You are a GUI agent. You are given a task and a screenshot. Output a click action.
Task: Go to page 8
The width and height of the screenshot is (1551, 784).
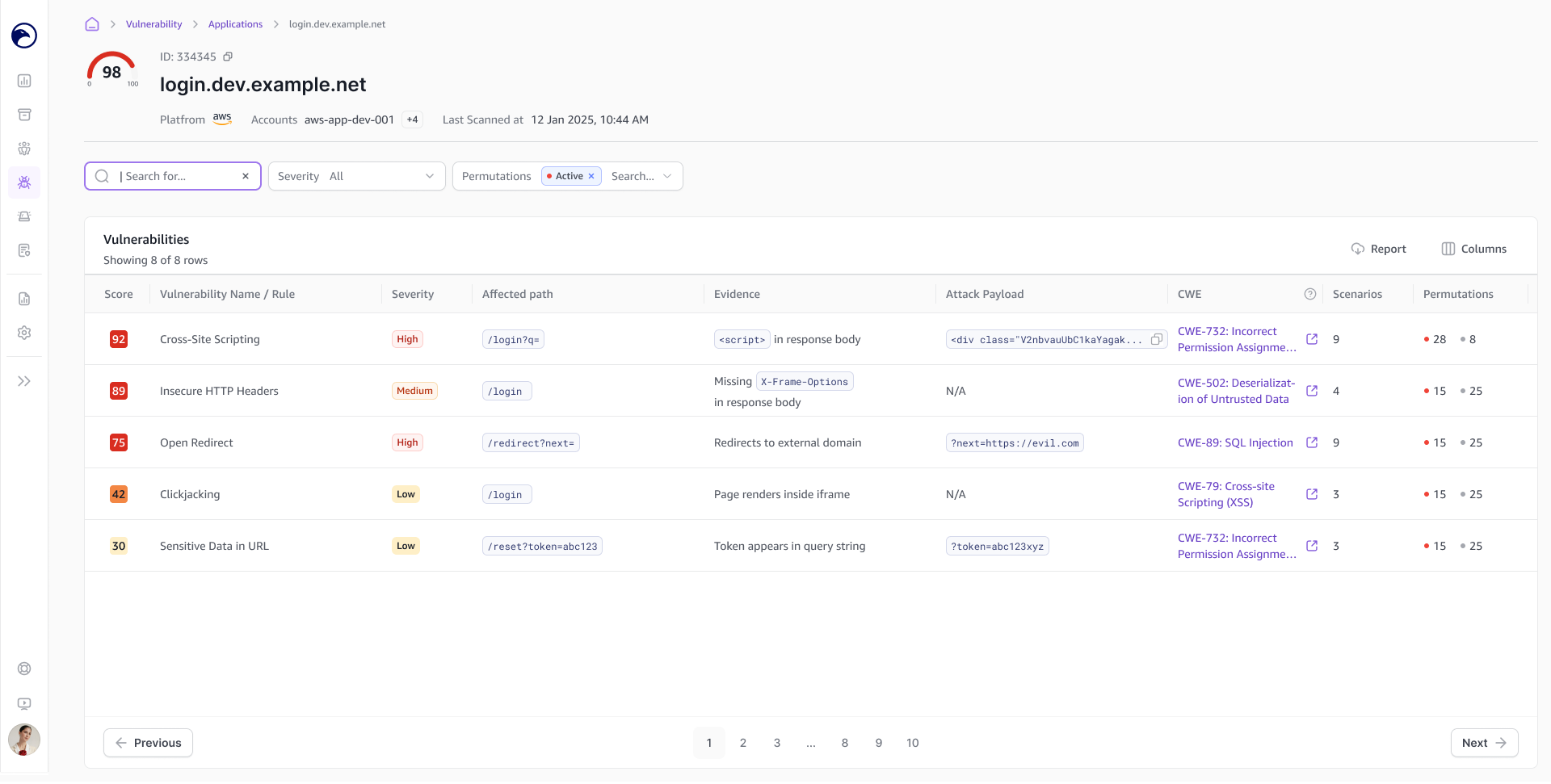[x=845, y=743]
